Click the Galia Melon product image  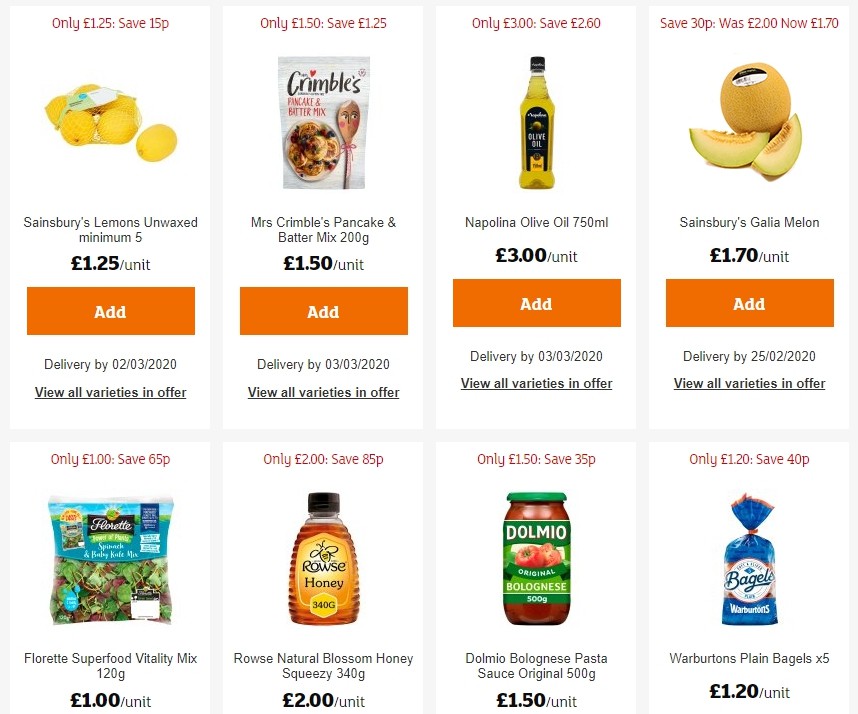(x=749, y=122)
